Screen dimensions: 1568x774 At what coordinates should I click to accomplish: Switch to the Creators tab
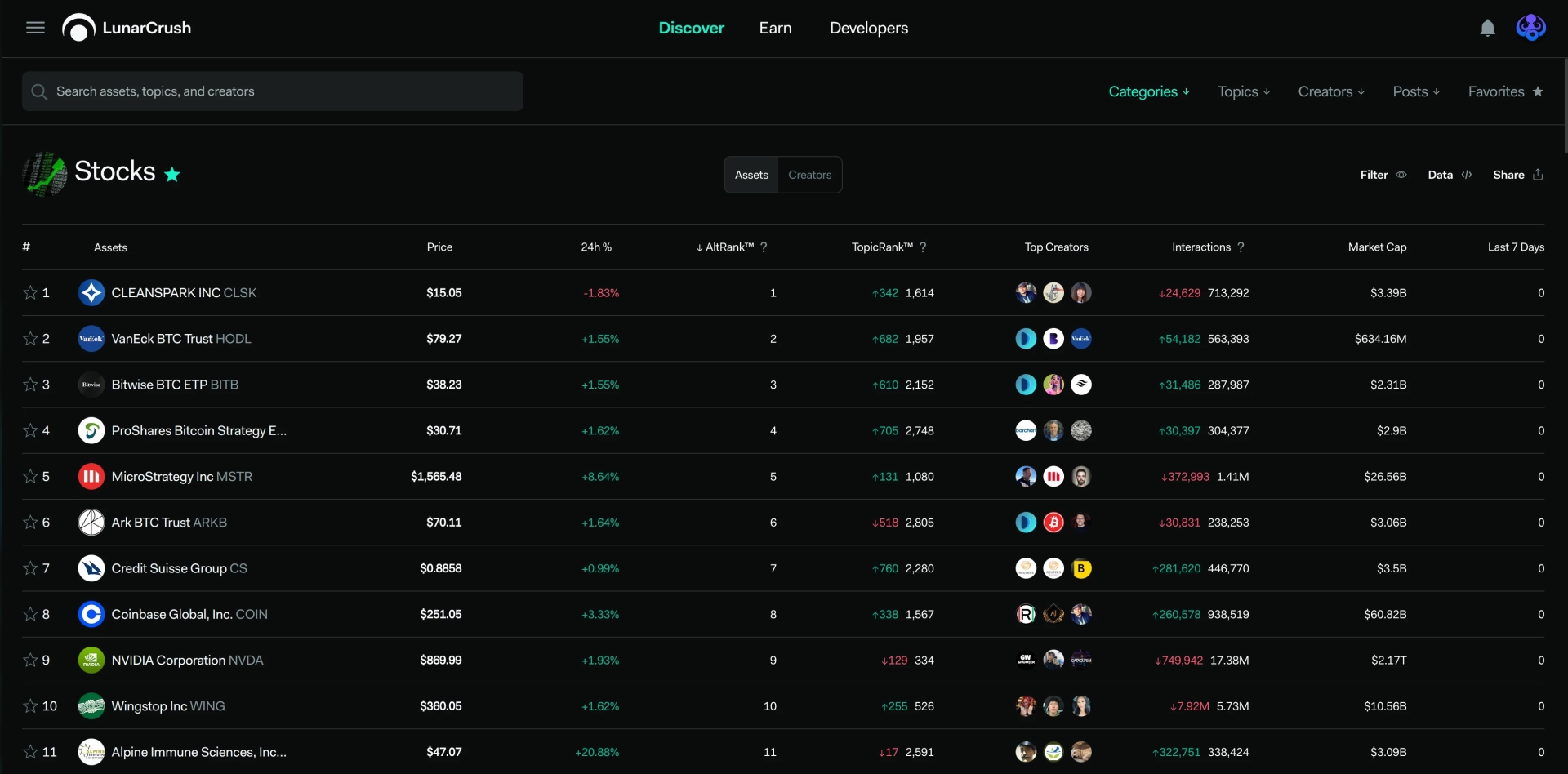[810, 175]
